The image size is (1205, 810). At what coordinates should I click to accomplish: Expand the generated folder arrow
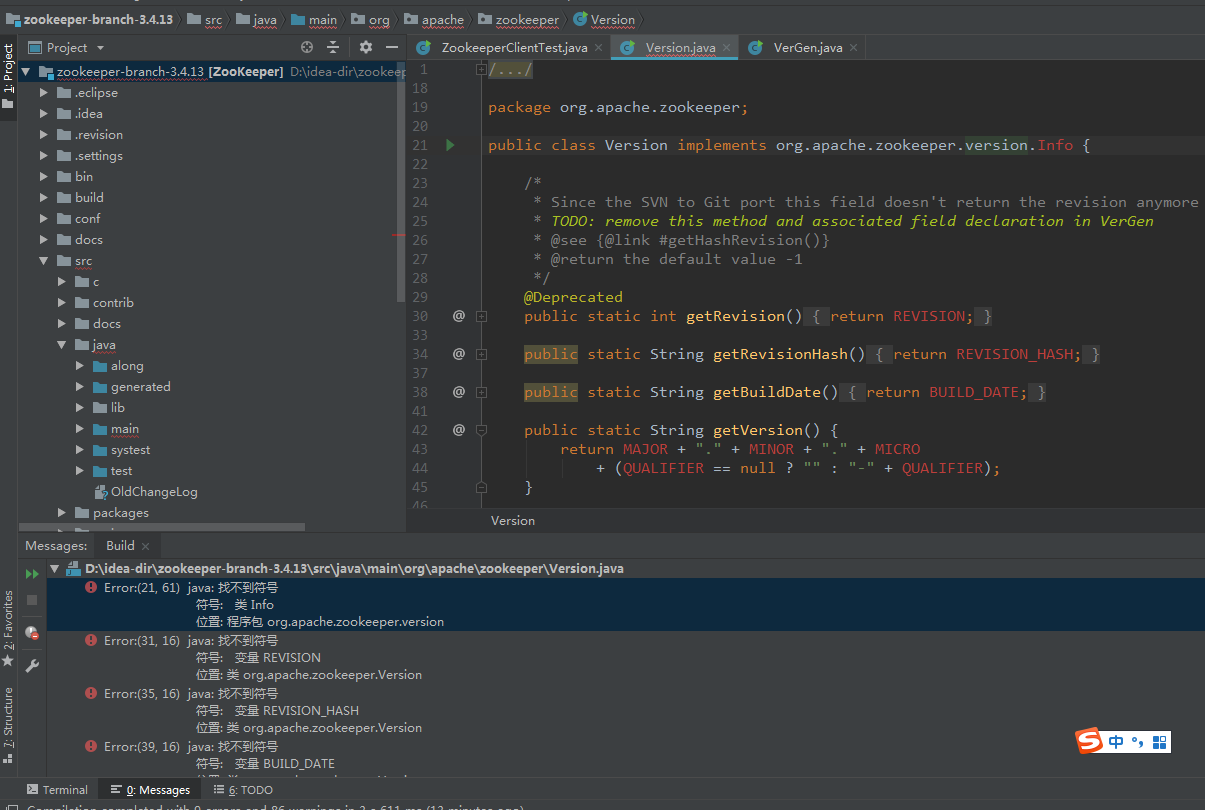point(81,387)
